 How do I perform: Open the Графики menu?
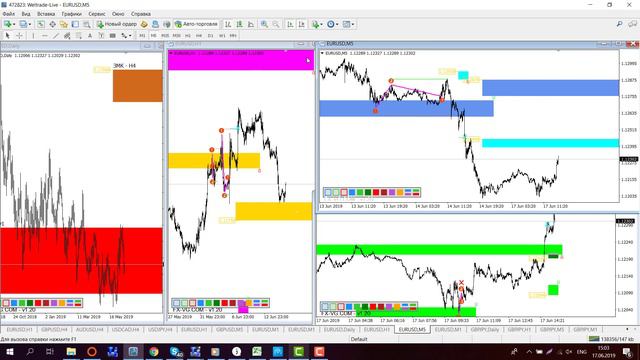pos(71,14)
